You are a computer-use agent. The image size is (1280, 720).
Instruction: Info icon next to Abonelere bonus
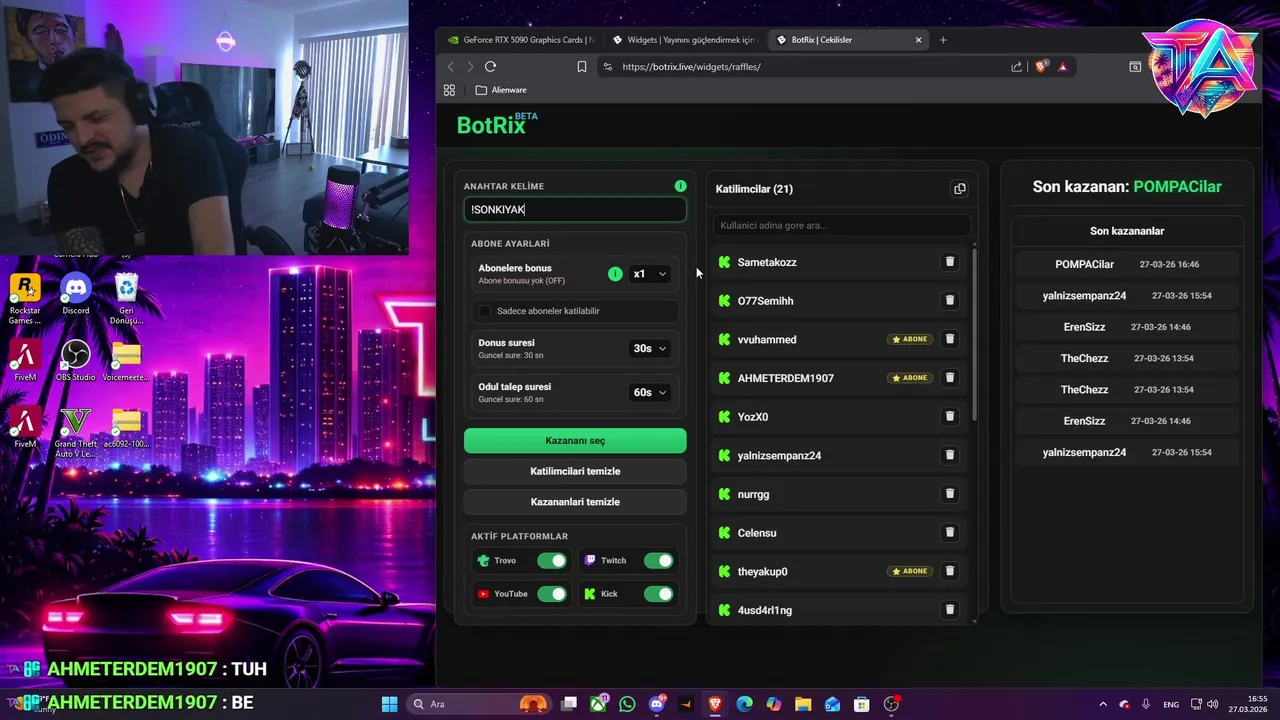(615, 274)
